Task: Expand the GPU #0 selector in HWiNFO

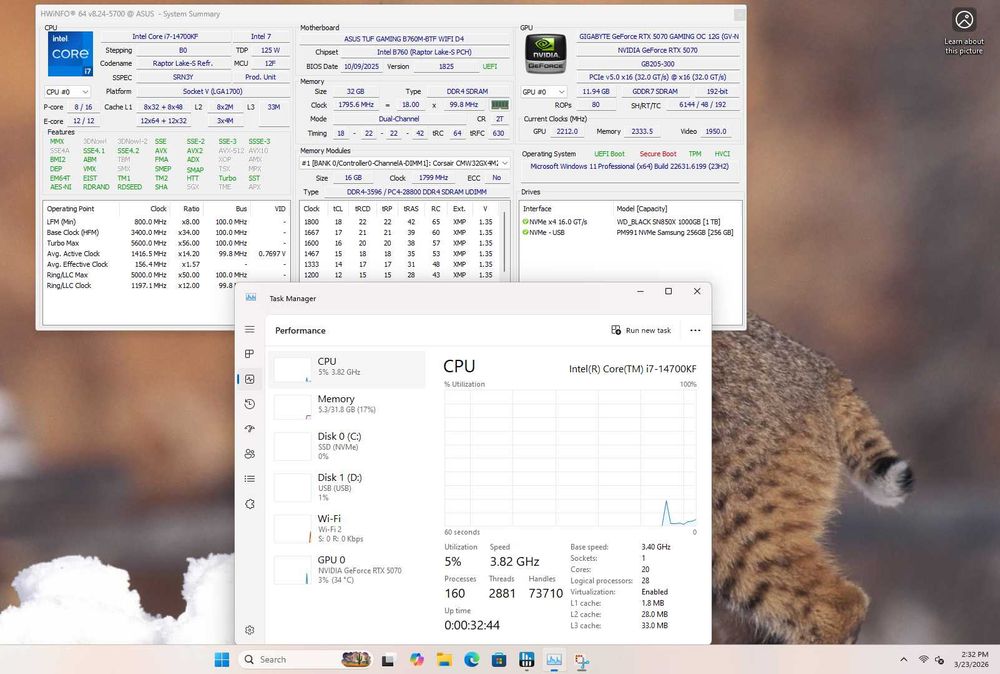Action: point(543,92)
